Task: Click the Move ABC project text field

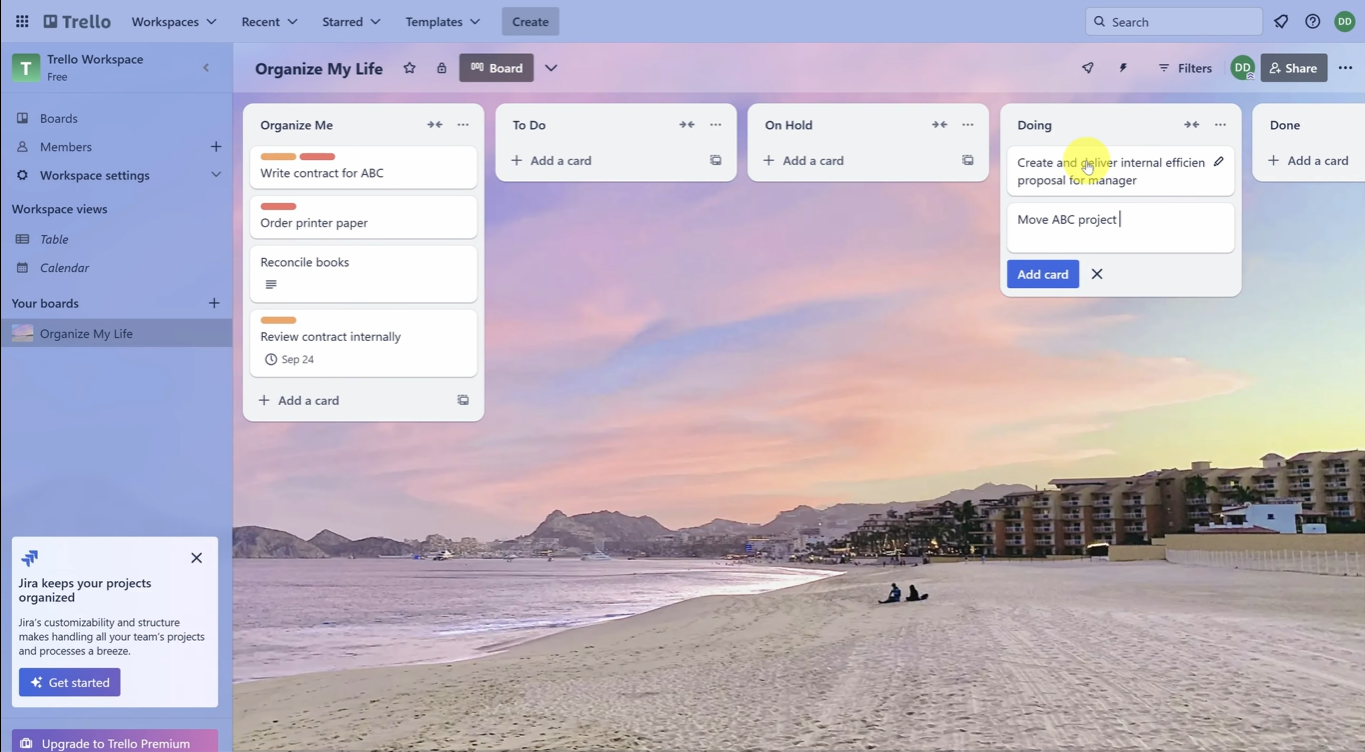Action: [x=1120, y=228]
